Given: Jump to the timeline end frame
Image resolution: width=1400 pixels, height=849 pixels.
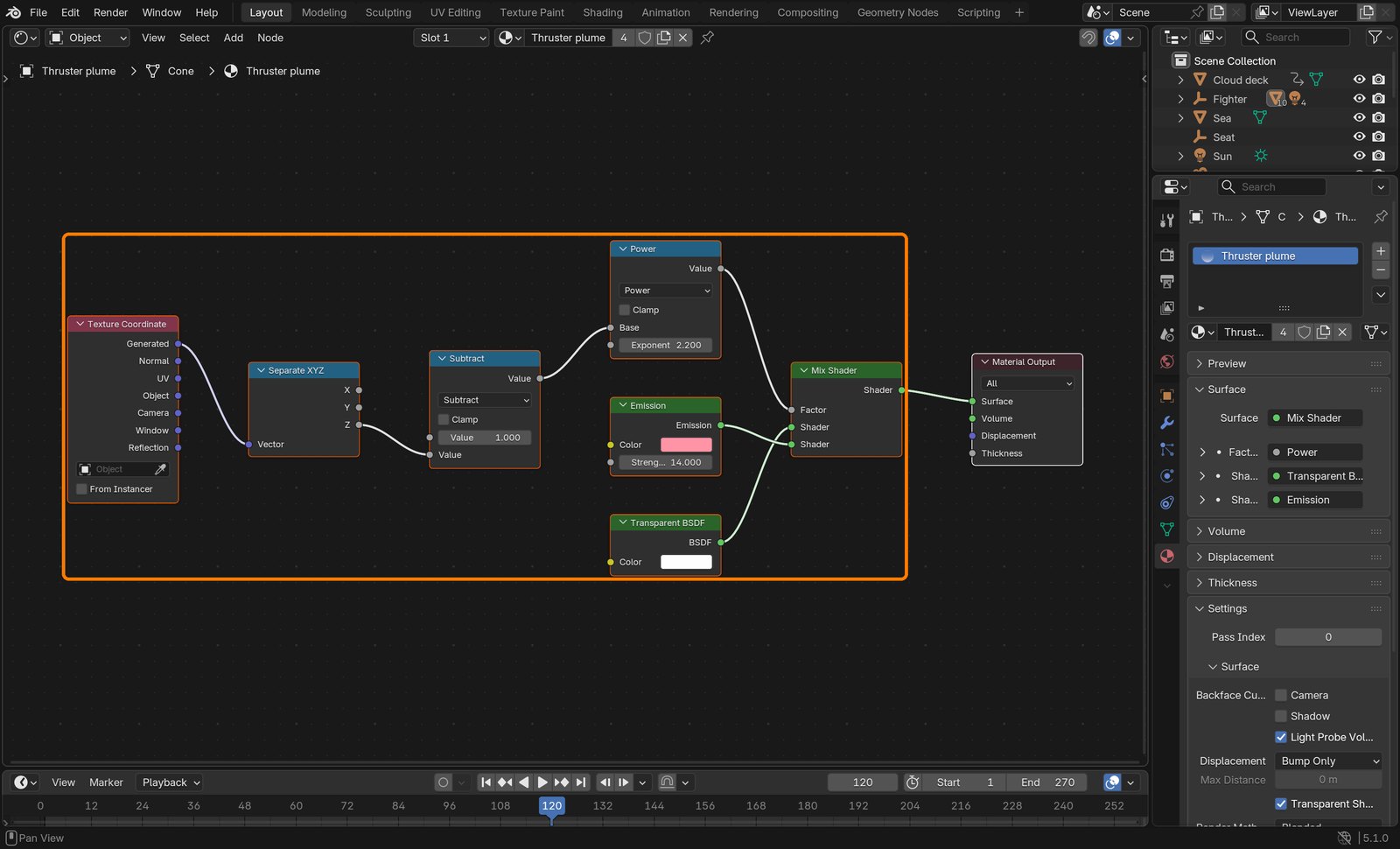Looking at the screenshot, I should click(x=581, y=782).
